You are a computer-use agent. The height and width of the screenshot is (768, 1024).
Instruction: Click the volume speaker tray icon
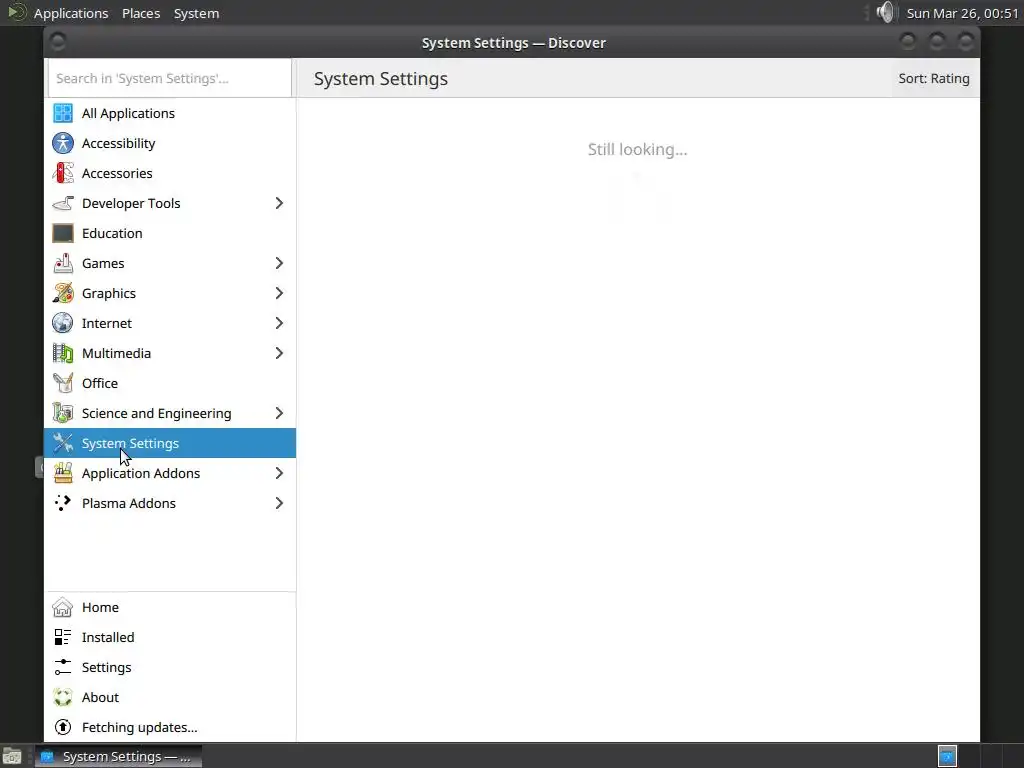pos(885,13)
